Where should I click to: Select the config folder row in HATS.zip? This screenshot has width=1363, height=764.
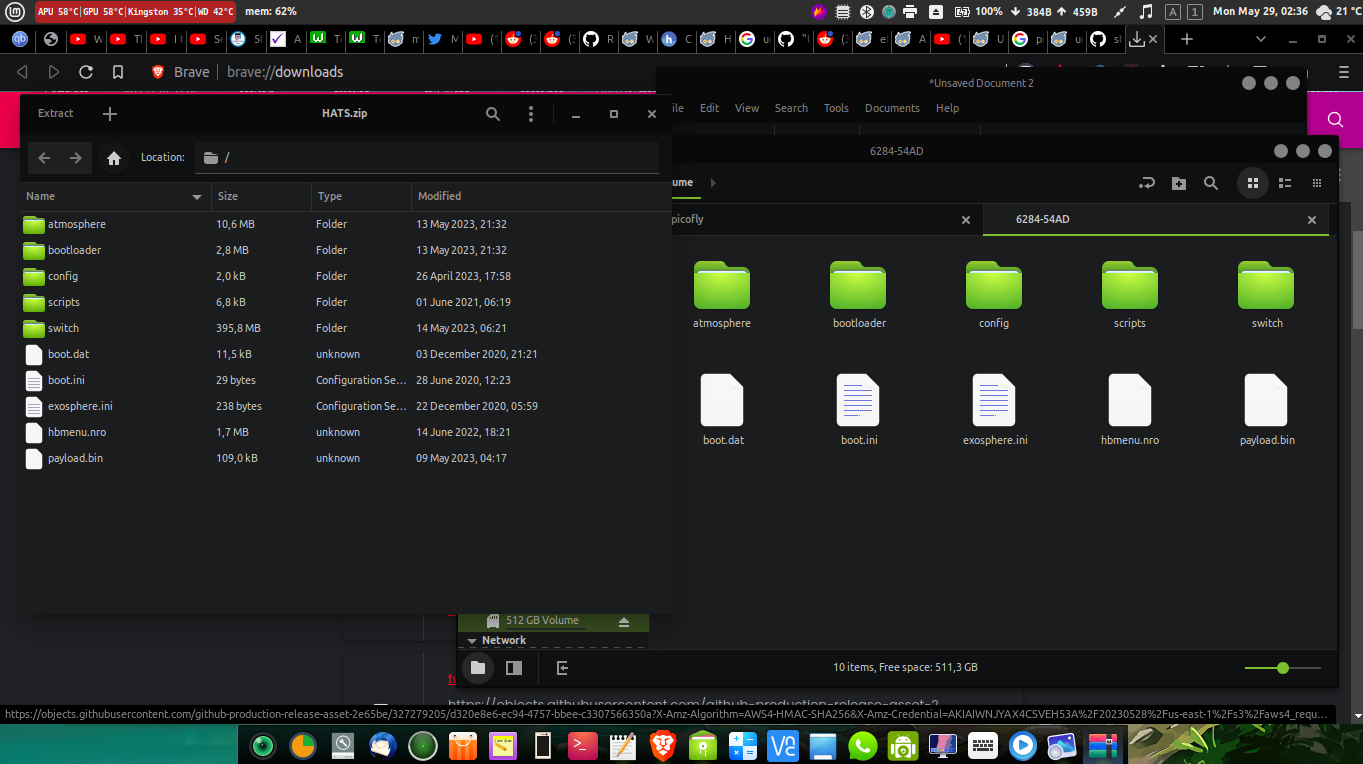point(345,276)
